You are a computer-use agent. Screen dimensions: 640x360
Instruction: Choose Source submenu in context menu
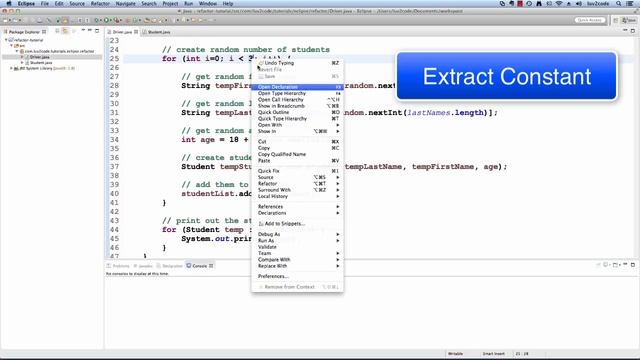point(297,177)
